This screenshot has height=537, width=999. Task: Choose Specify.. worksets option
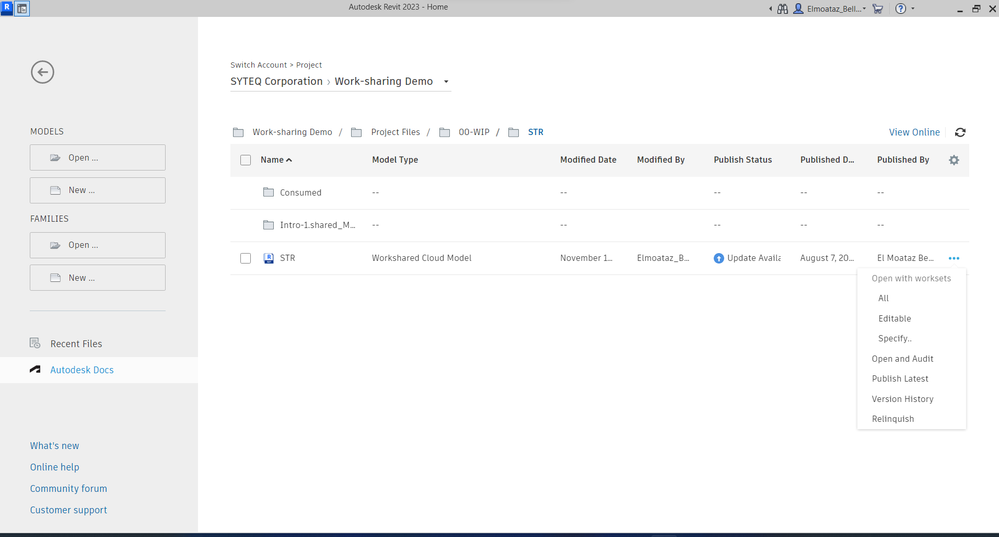tap(895, 338)
